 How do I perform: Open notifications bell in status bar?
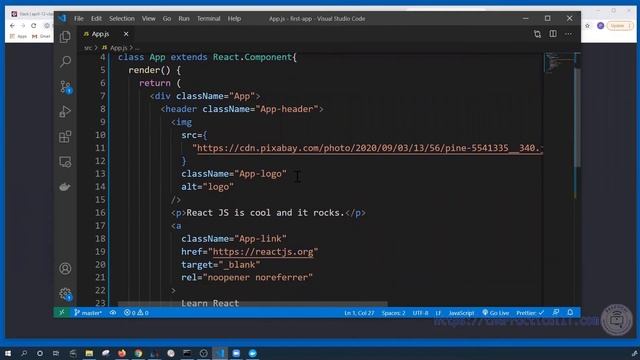coord(570,313)
